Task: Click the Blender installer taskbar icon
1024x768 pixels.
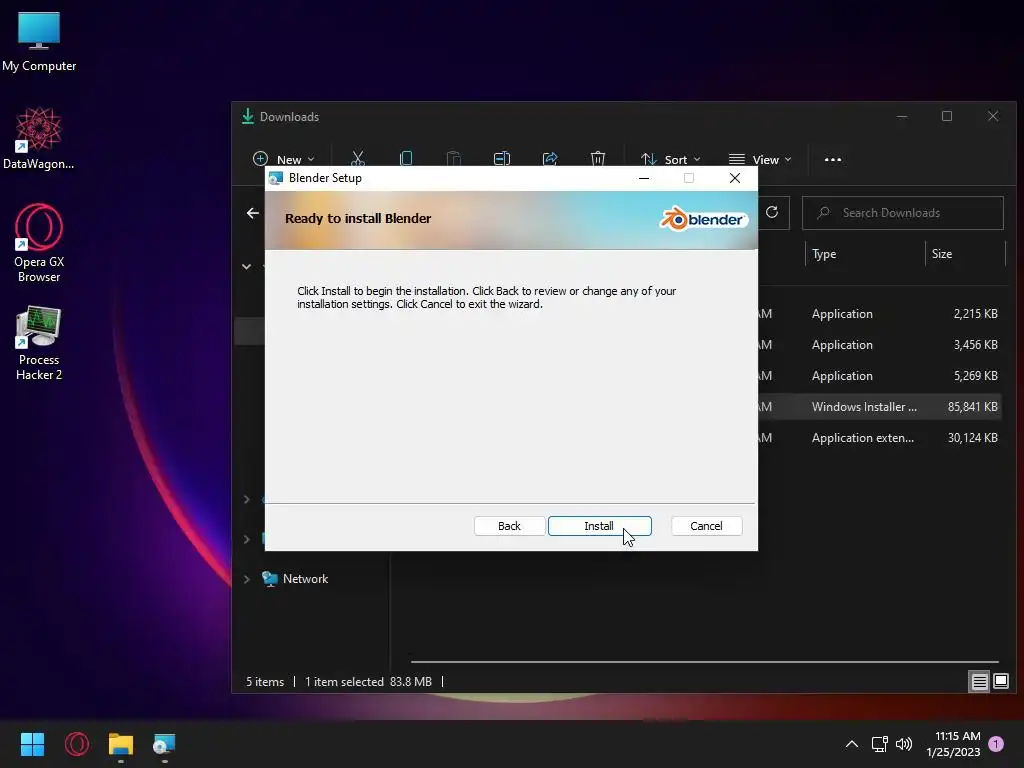Action: [165, 744]
